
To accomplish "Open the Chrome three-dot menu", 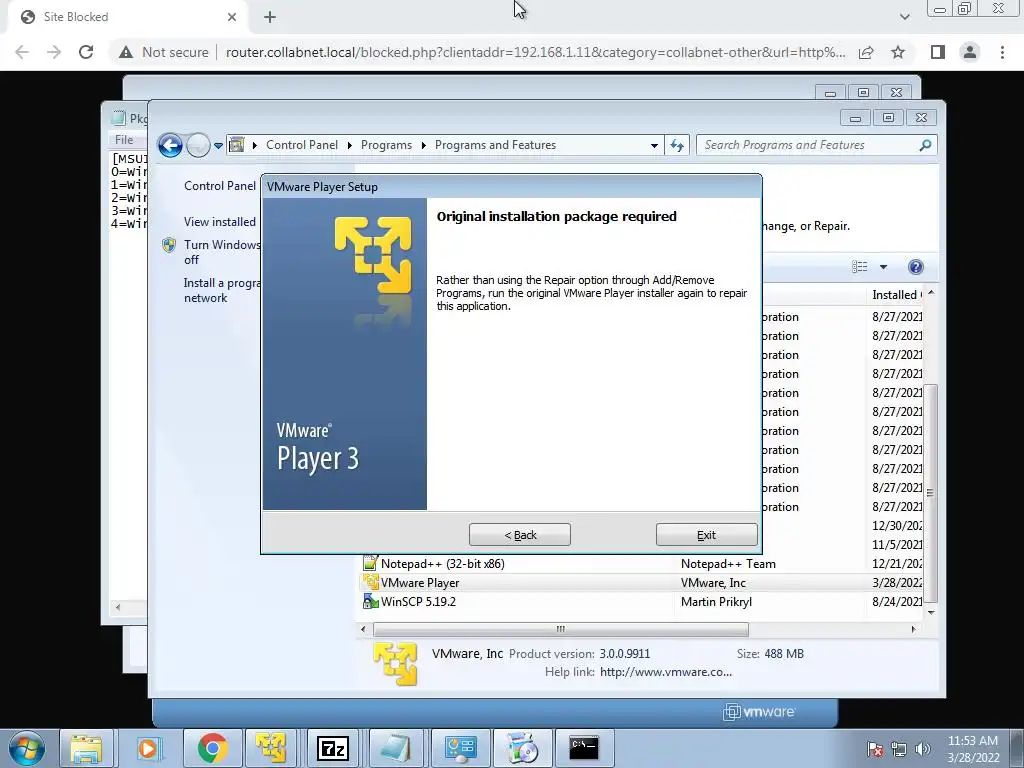I will tap(1002, 52).
